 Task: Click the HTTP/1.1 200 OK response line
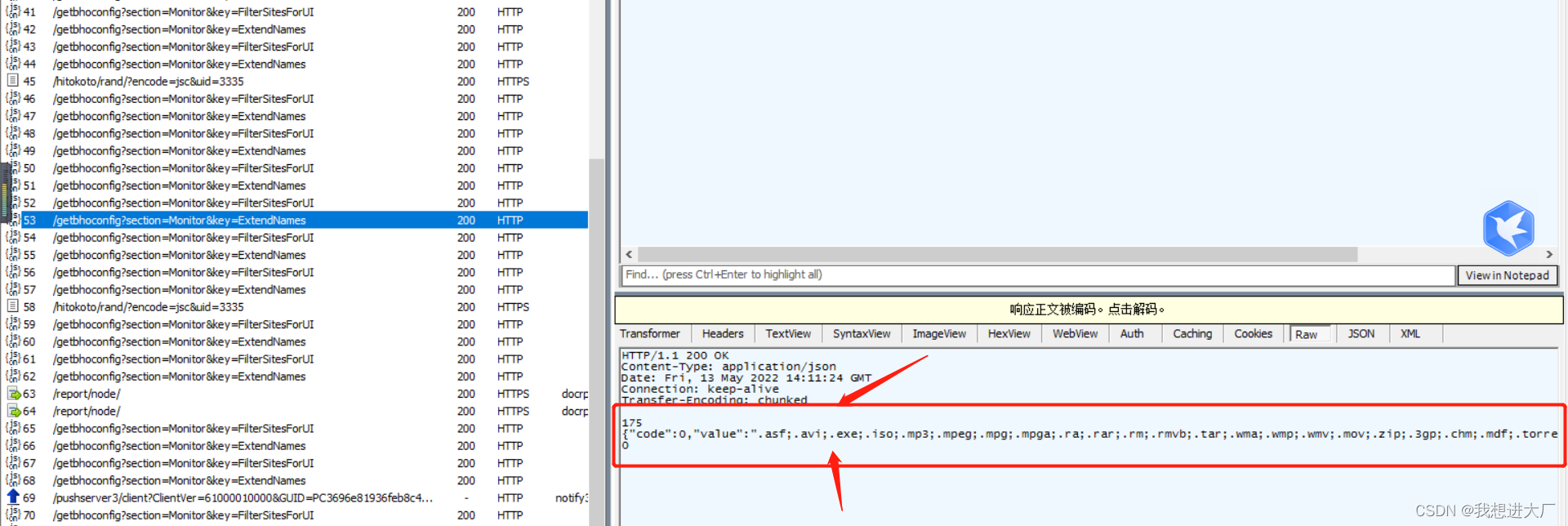point(675,355)
